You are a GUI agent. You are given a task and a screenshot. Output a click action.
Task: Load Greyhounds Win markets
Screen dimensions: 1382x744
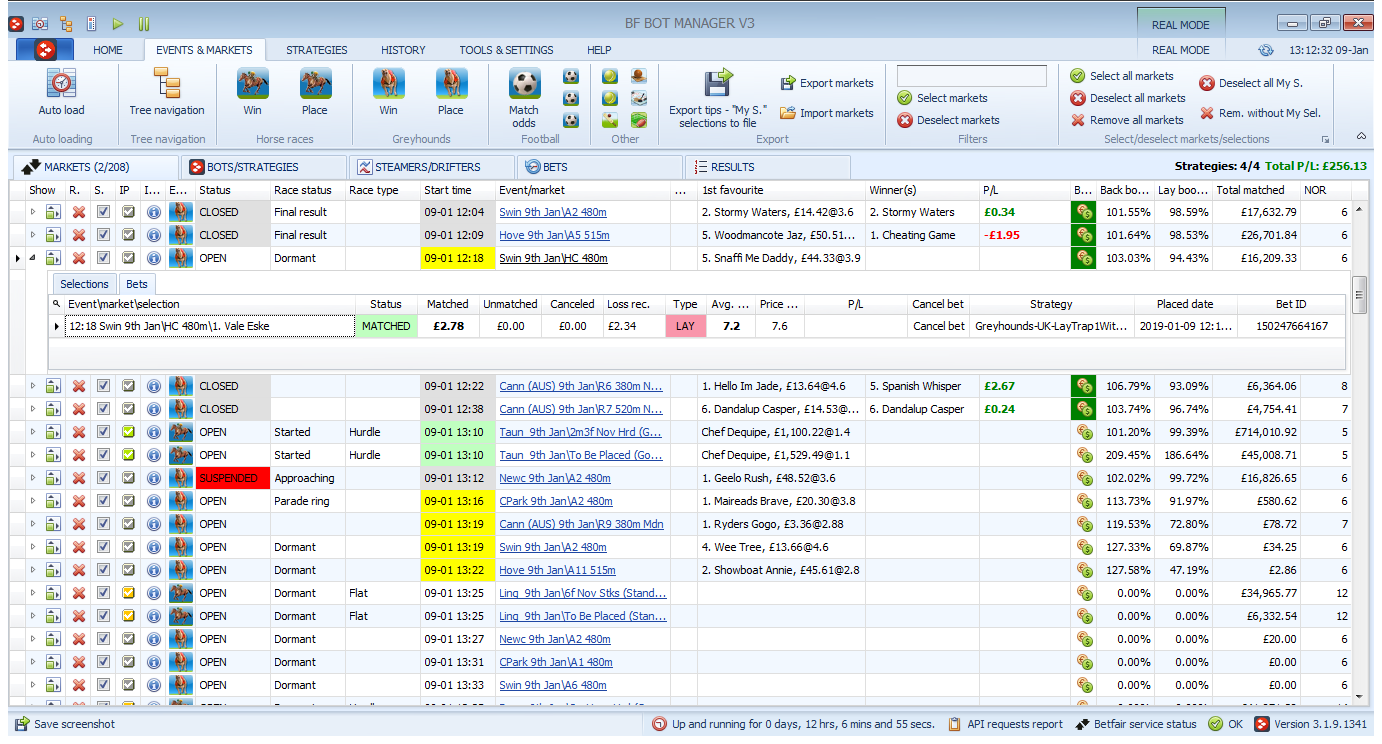click(x=388, y=92)
